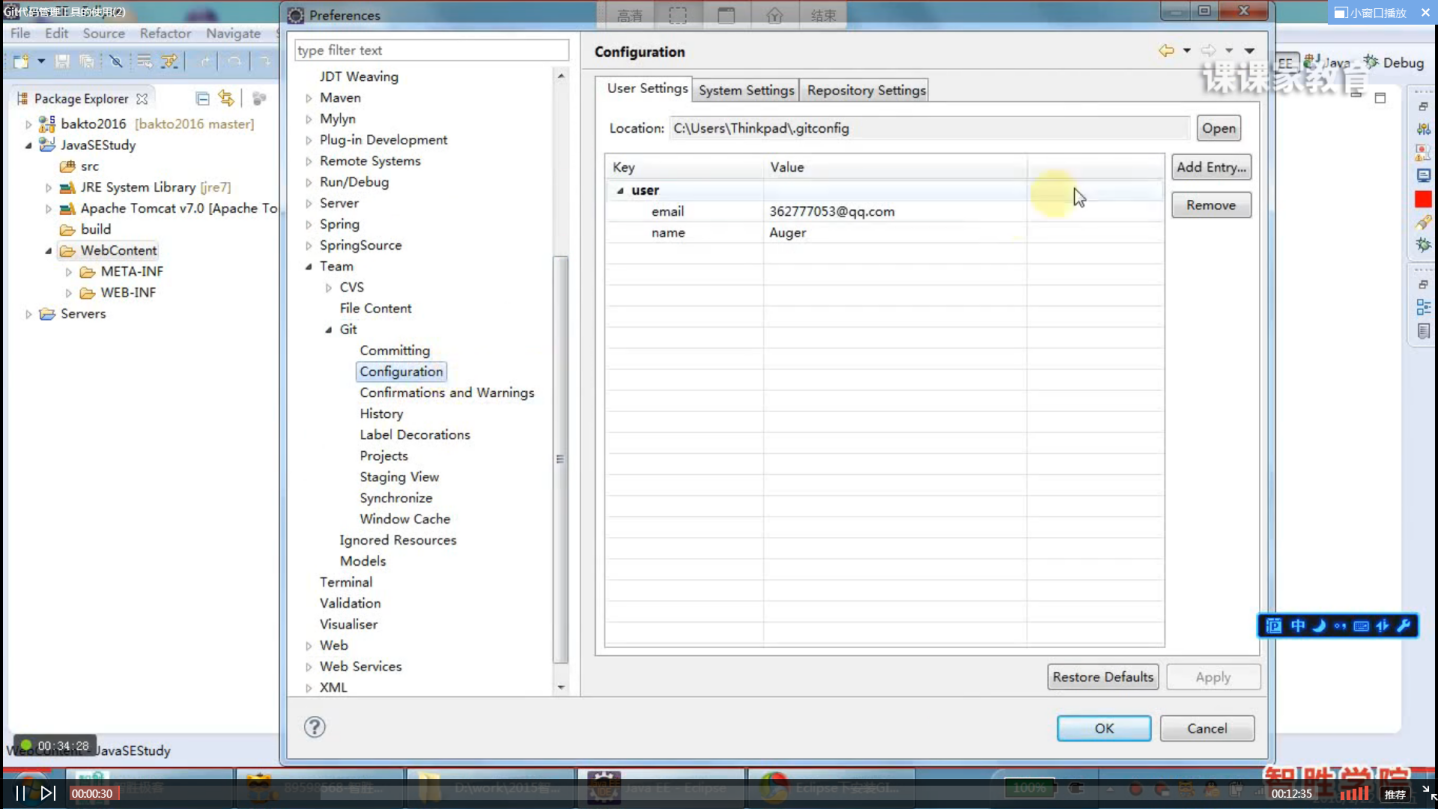The width and height of the screenshot is (1439, 809).
Task: Open the Navigate menu
Action: [233, 33]
